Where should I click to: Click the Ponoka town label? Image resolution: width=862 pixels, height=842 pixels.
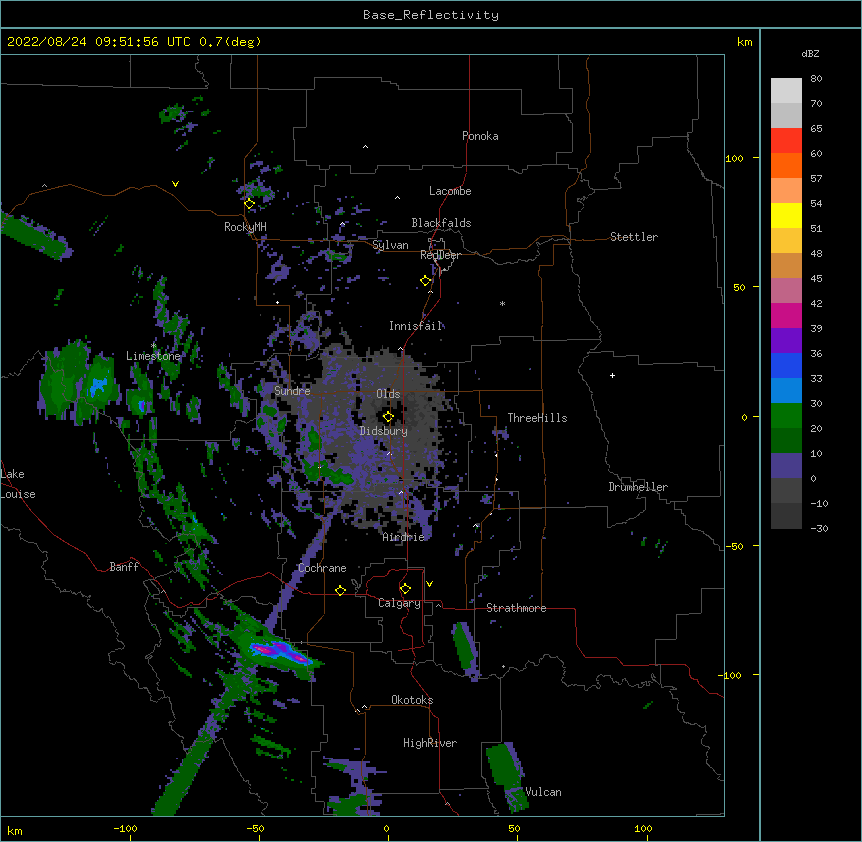[480, 136]
